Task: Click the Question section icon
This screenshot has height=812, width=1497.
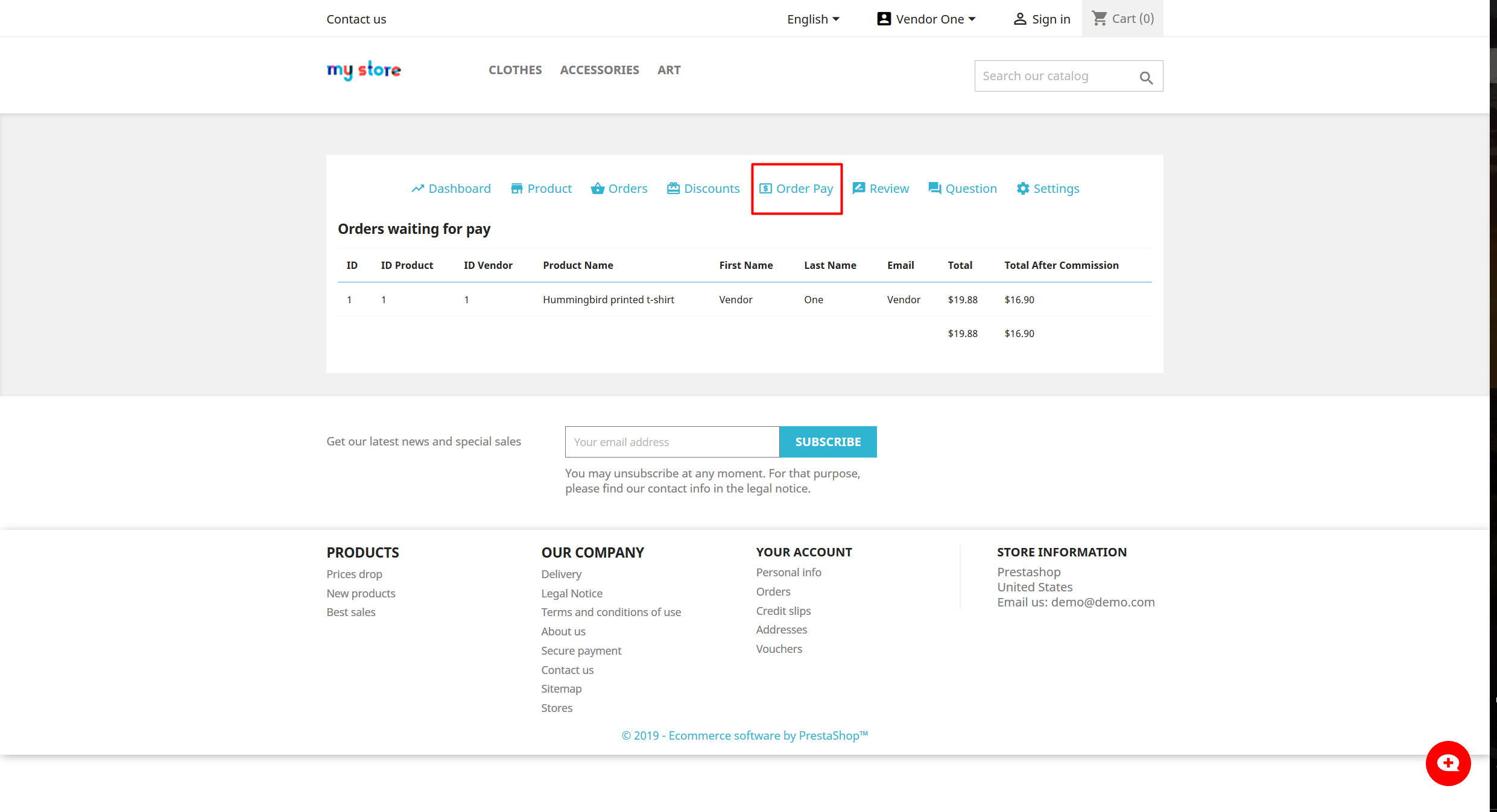Action: tap(934, 188)
